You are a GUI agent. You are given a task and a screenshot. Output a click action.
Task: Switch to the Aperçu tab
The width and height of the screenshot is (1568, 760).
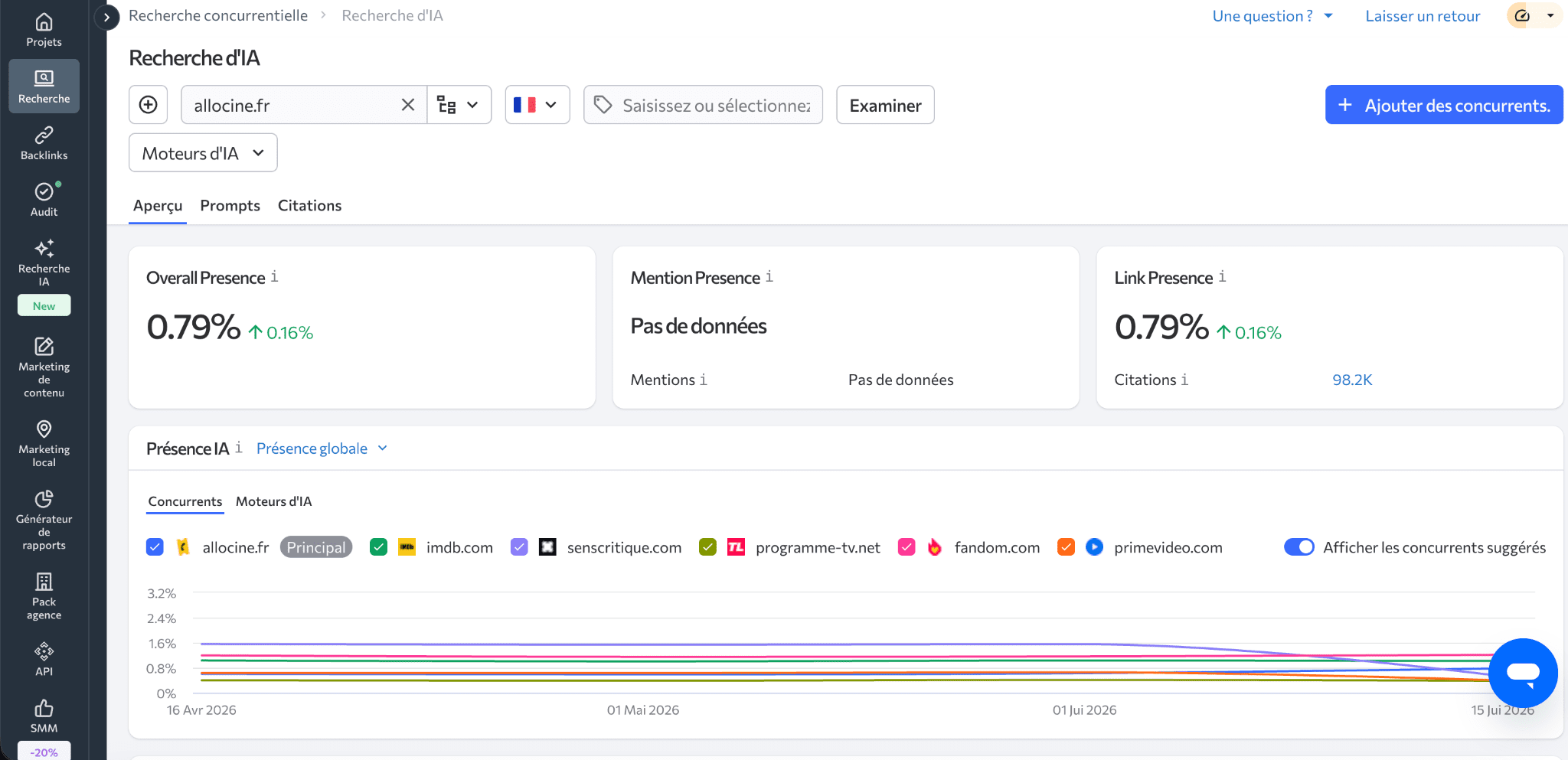click(158, 205)
